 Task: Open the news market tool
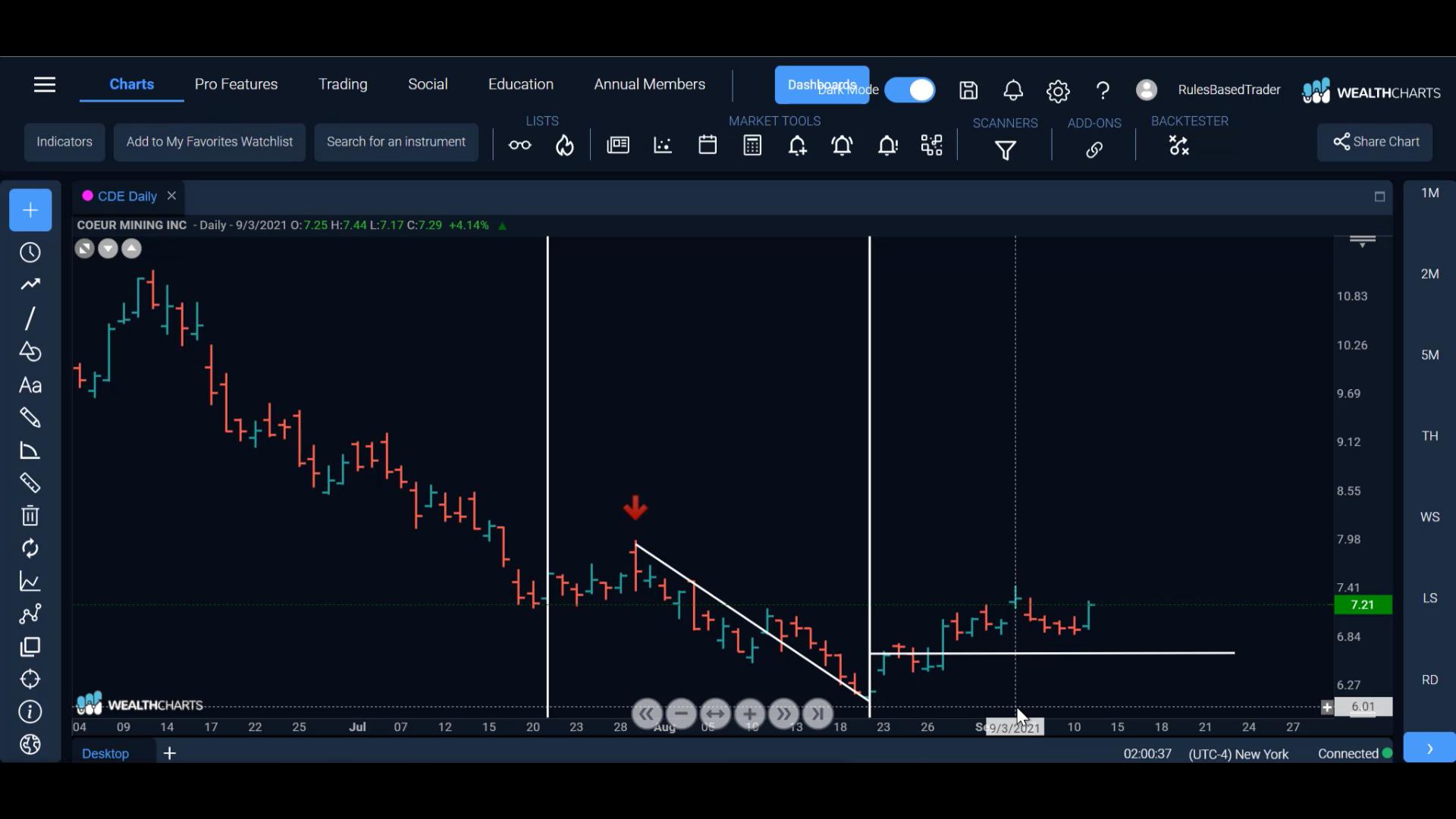coord(618,145)
